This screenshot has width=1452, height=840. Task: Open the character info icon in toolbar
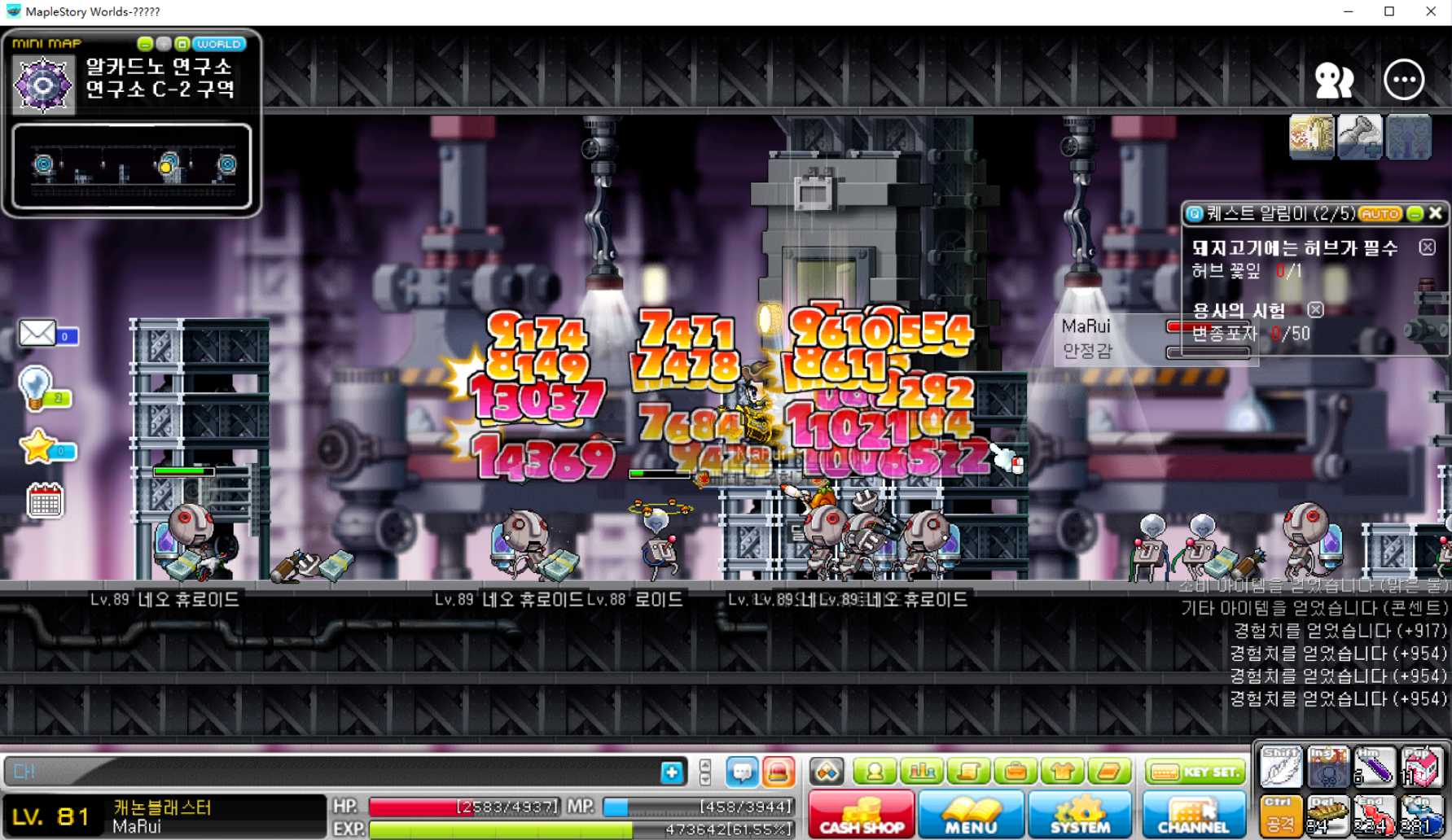(x=875, y=771)
